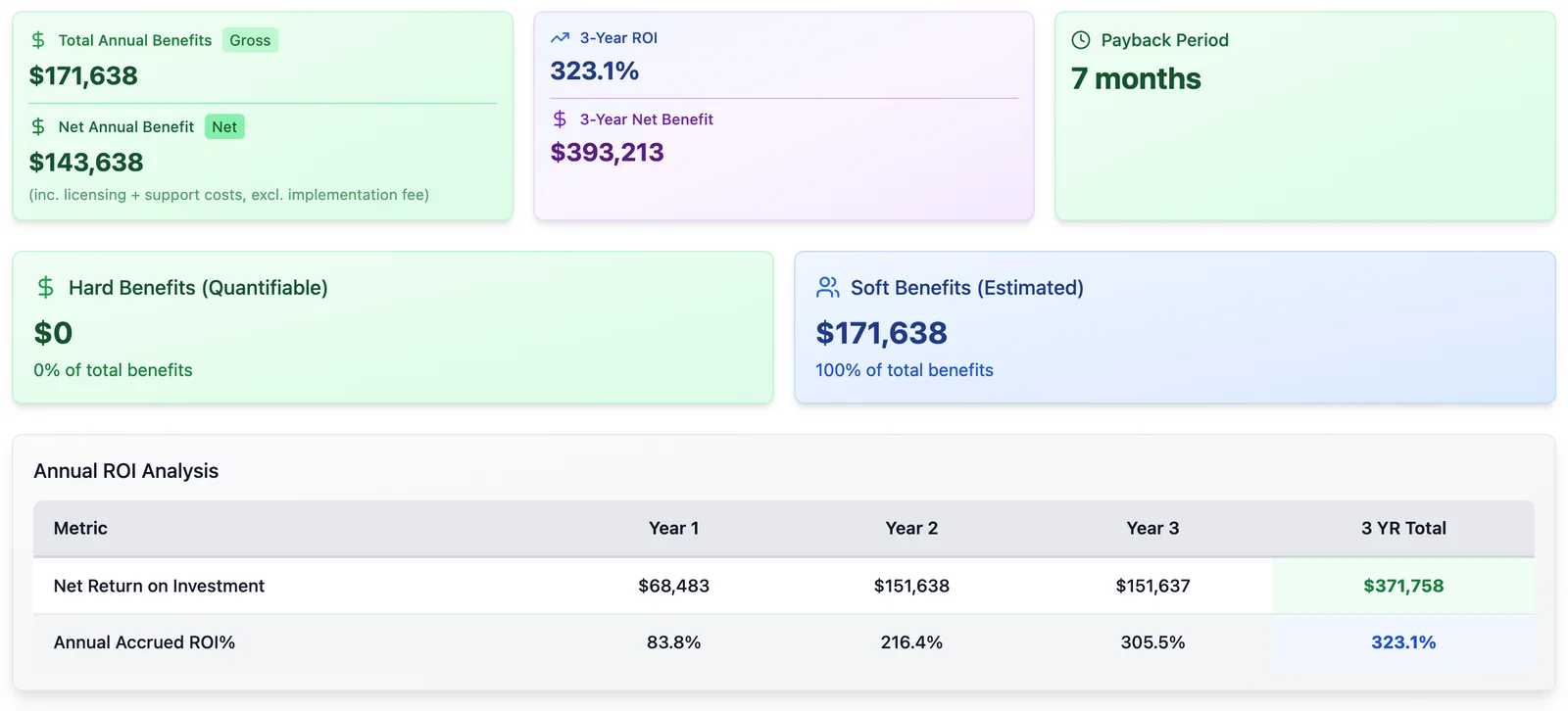
Task: Select the 323.1% total cell in the table
Action: pyautogui.click(x=1403, y=642)
